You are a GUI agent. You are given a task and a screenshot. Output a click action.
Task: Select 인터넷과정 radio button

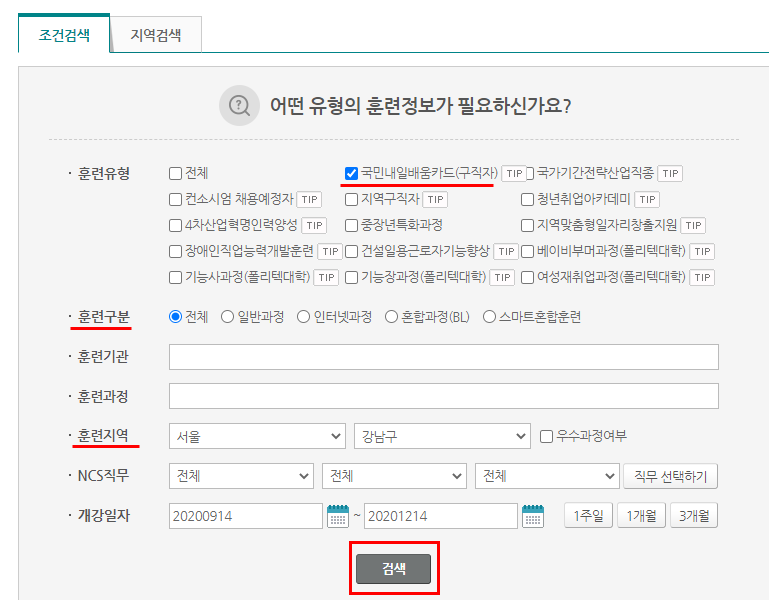click(304, 316)
